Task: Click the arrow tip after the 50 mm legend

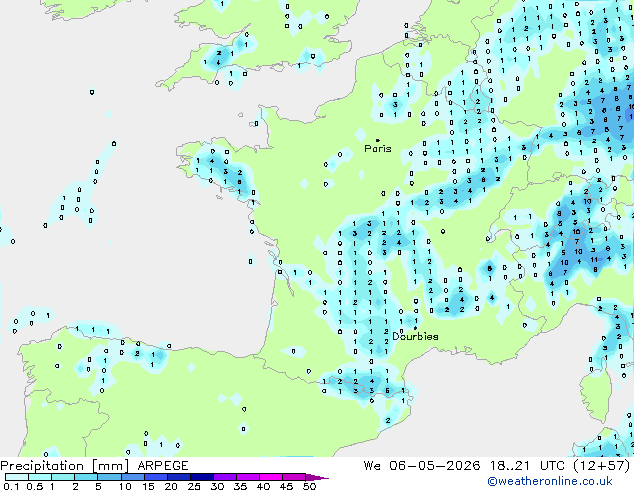Action: tap(317, 477)
